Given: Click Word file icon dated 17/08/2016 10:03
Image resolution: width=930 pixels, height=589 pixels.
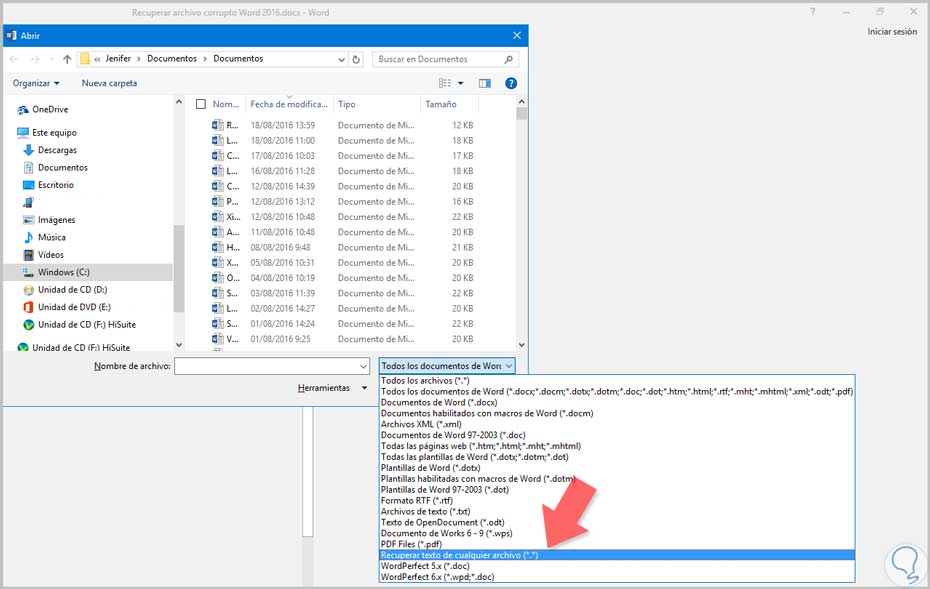Looking at the screenshot, I should pyautogui.click(x=218, y=155).
